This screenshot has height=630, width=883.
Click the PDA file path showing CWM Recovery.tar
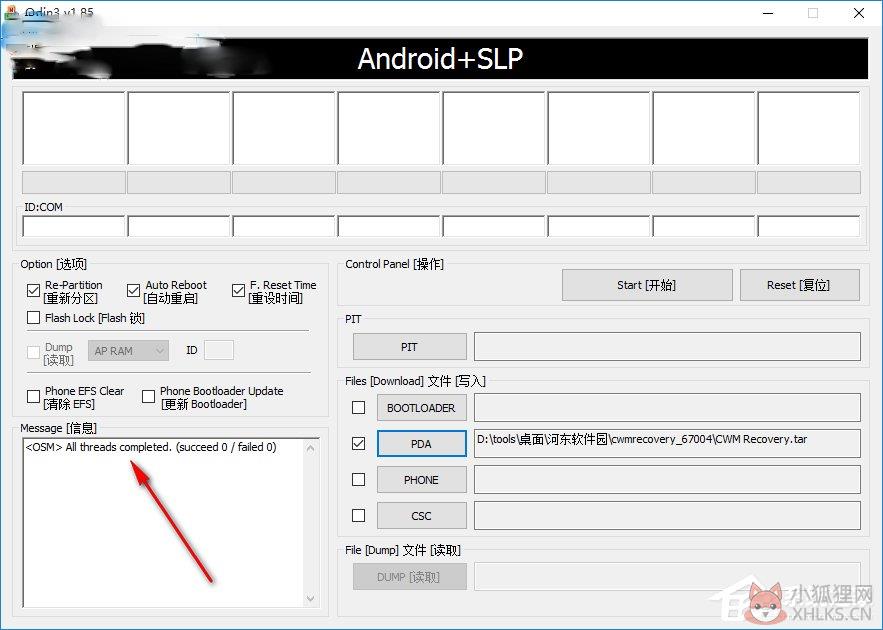point(667,444)
